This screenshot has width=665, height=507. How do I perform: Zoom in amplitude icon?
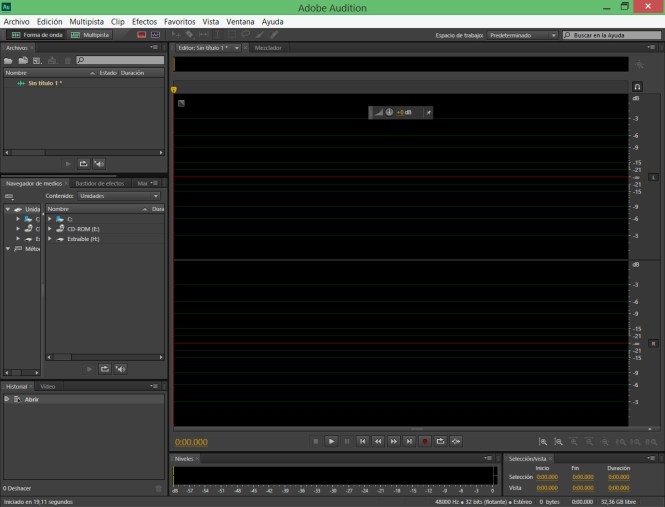tap(542, 442)
